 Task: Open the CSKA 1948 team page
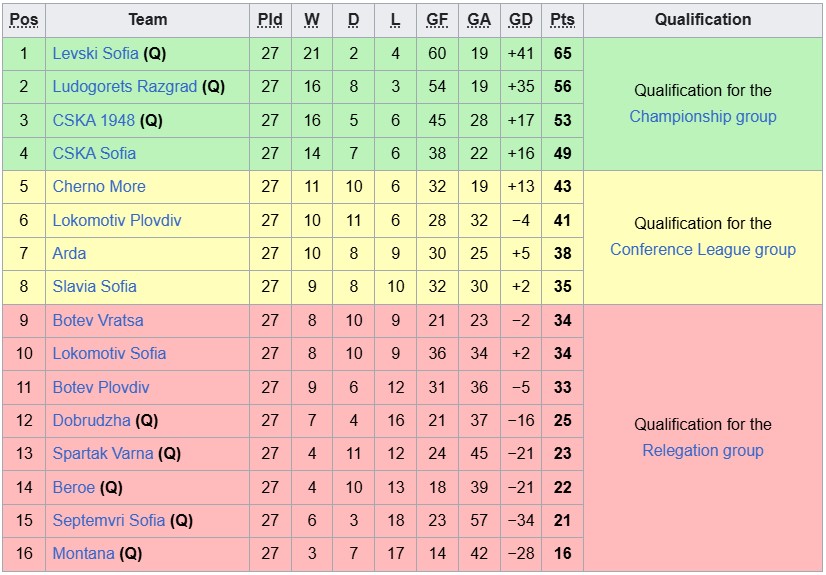click(x=94, y=120)
